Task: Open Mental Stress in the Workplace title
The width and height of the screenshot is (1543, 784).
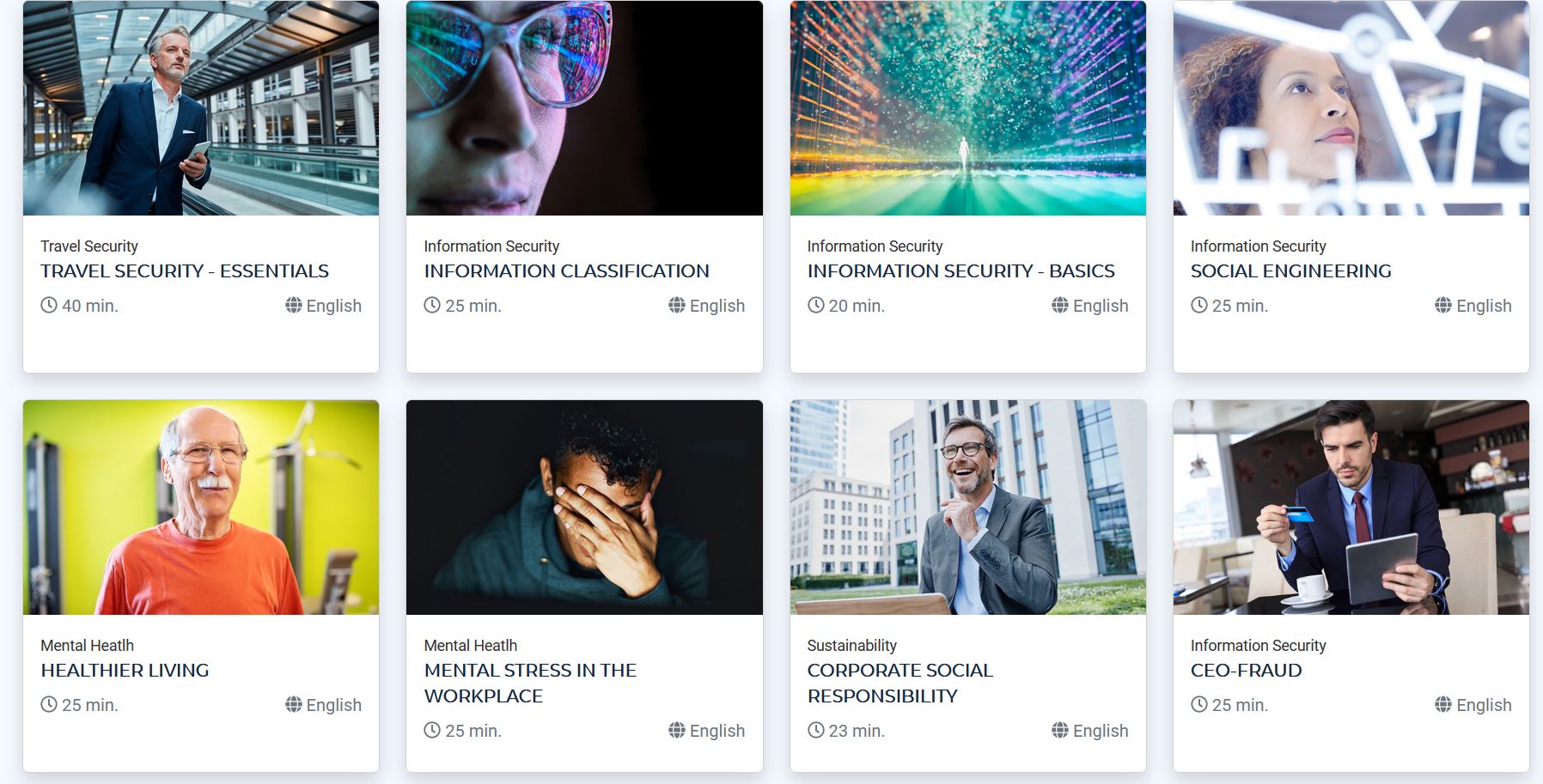Action: 530,683
